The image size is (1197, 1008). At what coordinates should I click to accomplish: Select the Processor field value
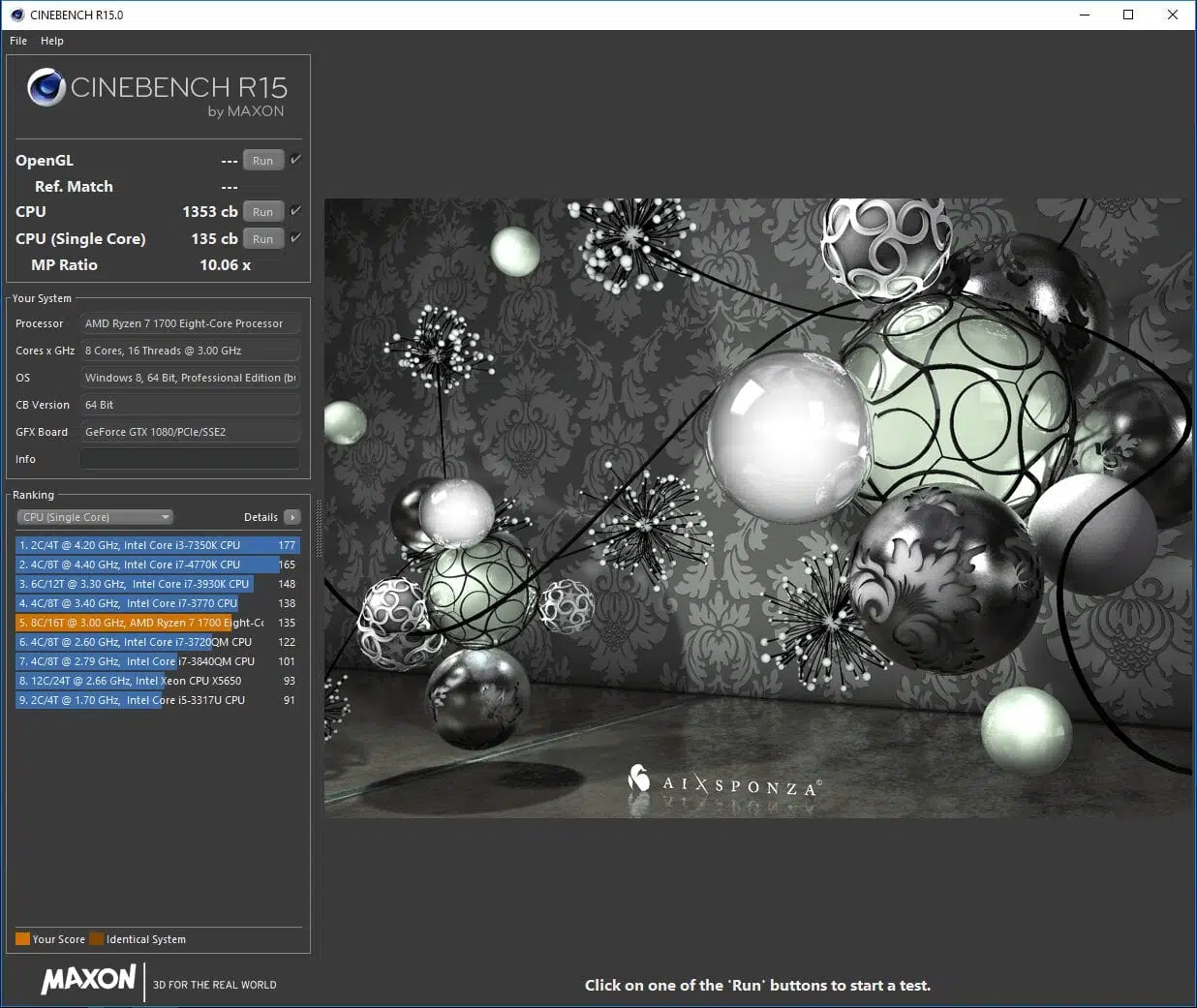click(x=190, y=323)
